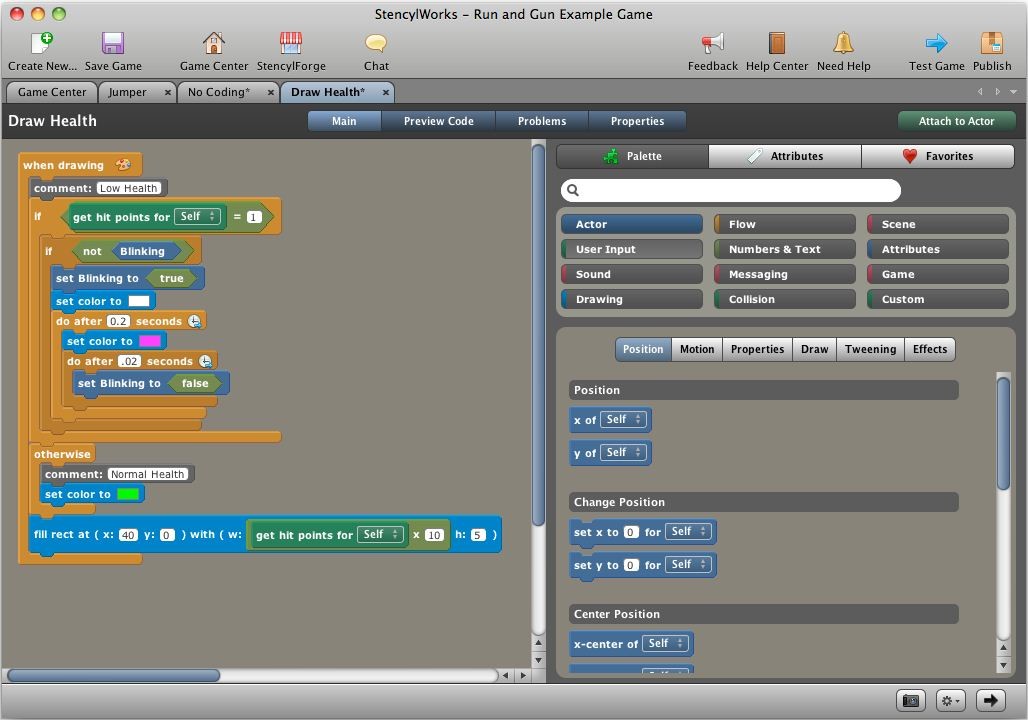Open the Properties view tab
The height and width of the screenshot is (720, 1028).
point(637,121)
